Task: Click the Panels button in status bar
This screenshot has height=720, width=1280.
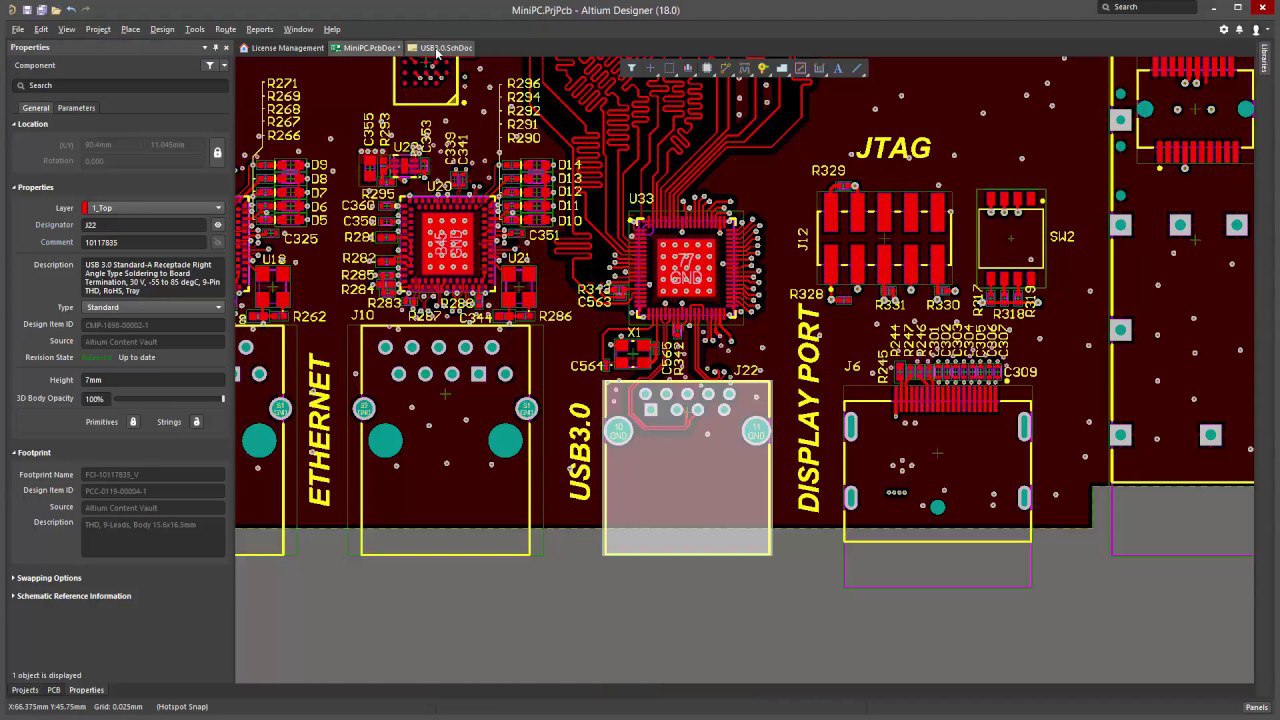Action: (x=1256, y=707)
